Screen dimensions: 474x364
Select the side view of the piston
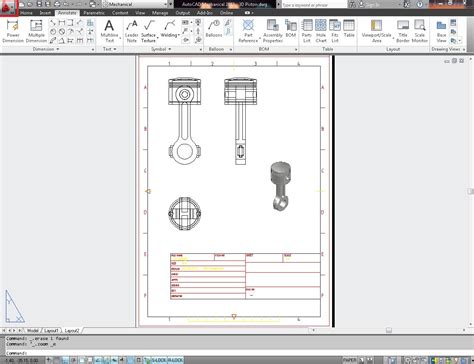tap(240, 121)
